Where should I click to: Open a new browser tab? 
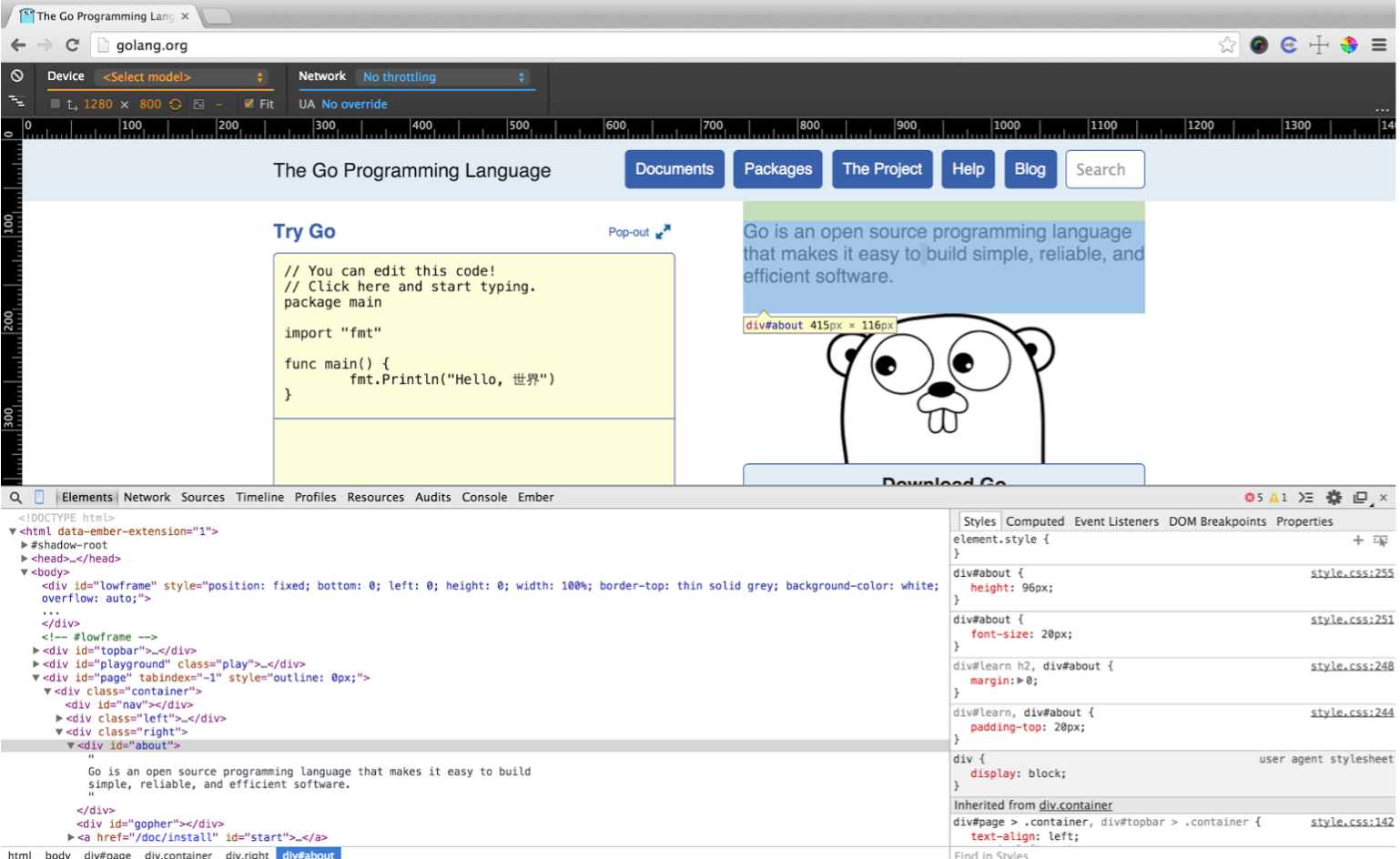(217, 16)
